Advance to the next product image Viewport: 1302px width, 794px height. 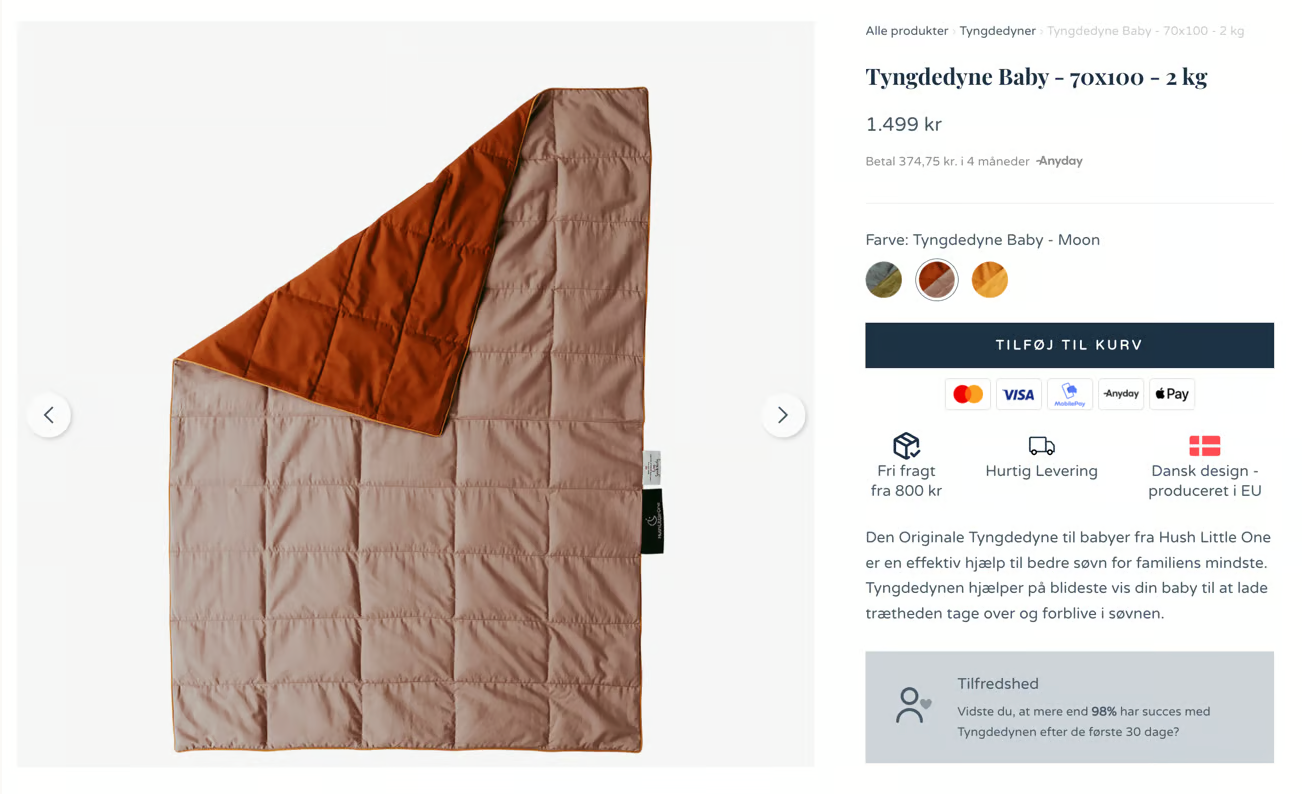[783, 415]
